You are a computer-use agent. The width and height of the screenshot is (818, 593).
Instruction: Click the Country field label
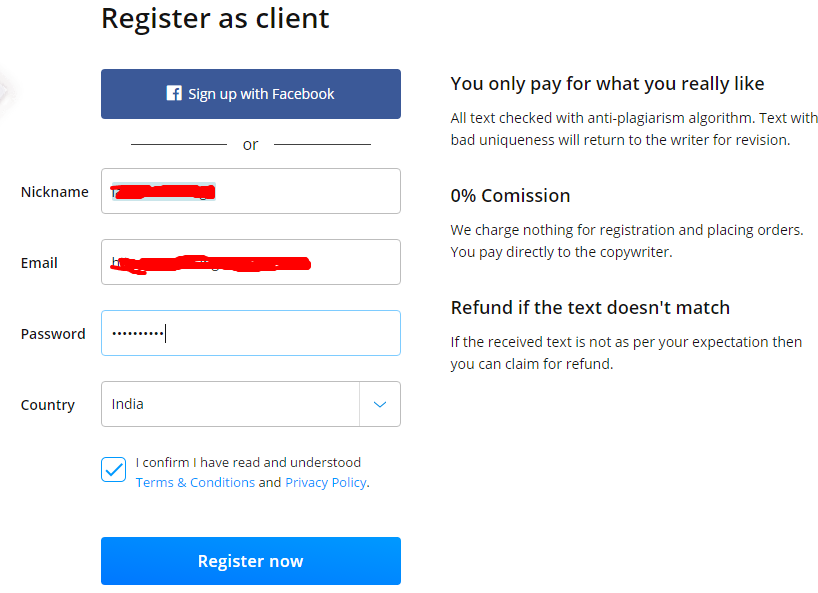tap(48, 405)
